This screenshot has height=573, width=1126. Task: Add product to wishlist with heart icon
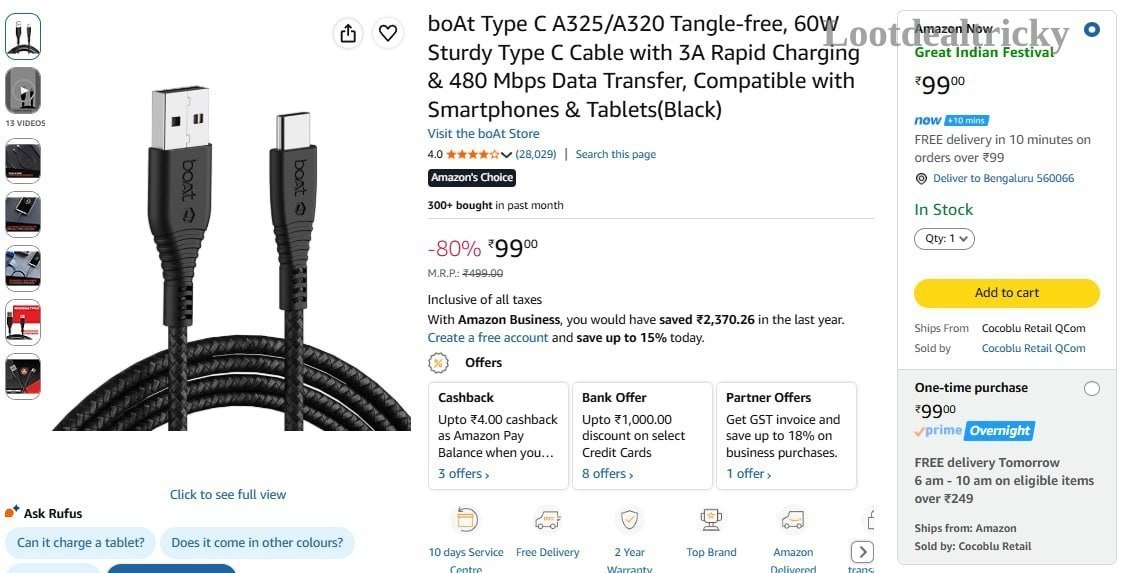(x=388, y=33)
